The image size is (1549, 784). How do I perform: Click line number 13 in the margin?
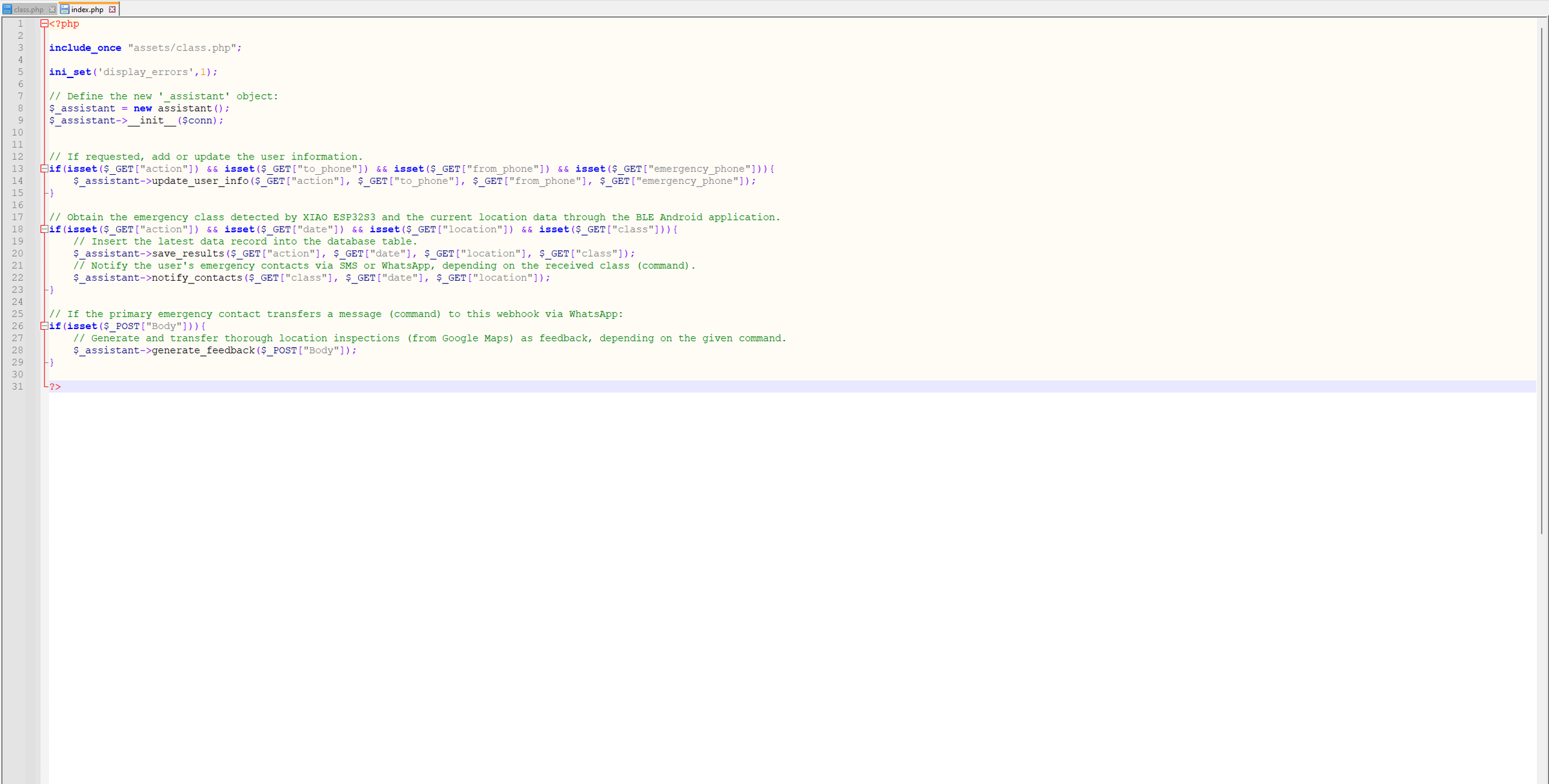click(x=17, y=169)
